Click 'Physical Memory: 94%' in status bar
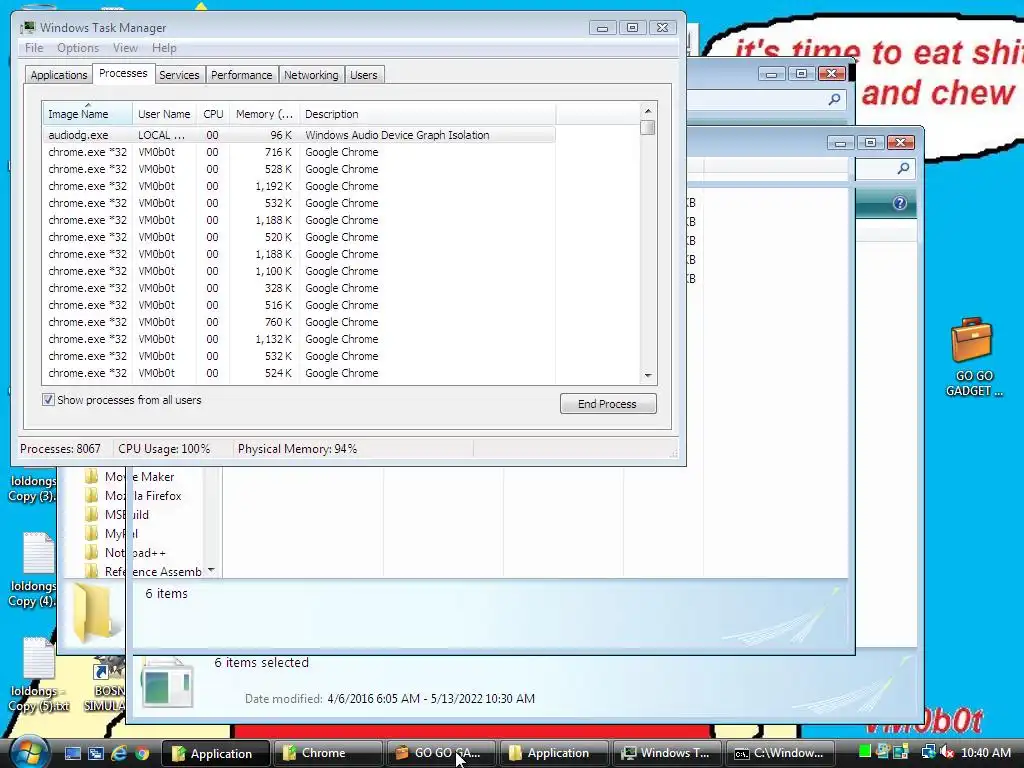 (297, 449)
